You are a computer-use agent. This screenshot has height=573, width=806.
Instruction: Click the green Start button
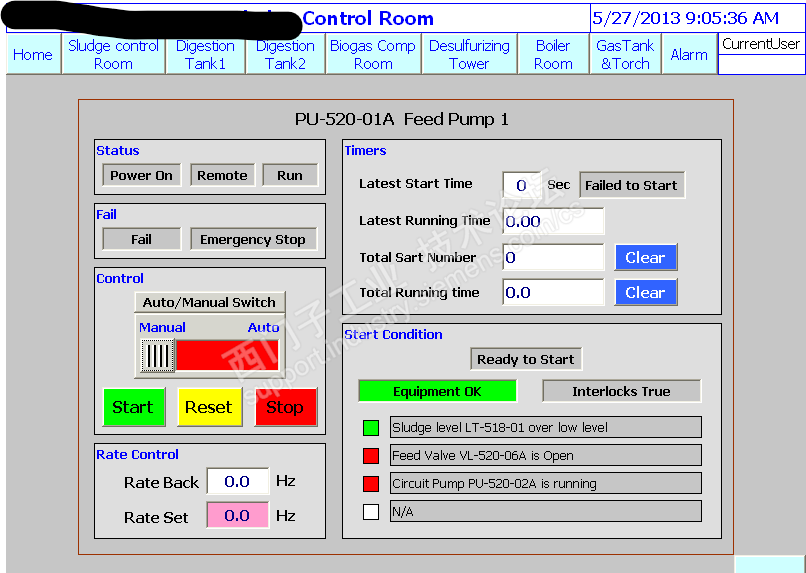pos(134,407)
